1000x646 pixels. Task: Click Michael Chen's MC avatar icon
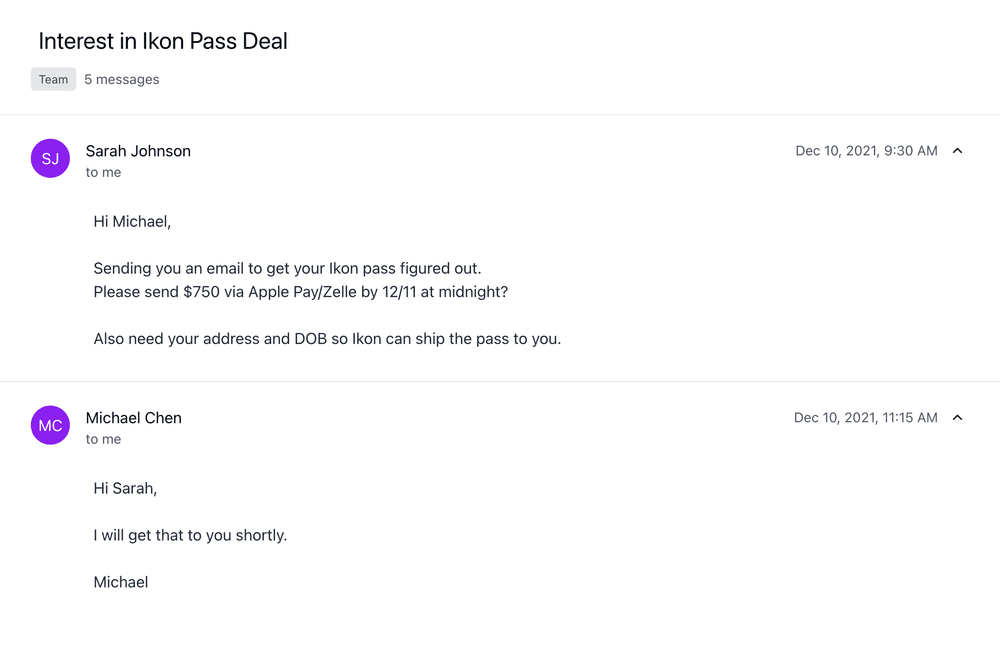pyautogui.click(x=50, y=426)
